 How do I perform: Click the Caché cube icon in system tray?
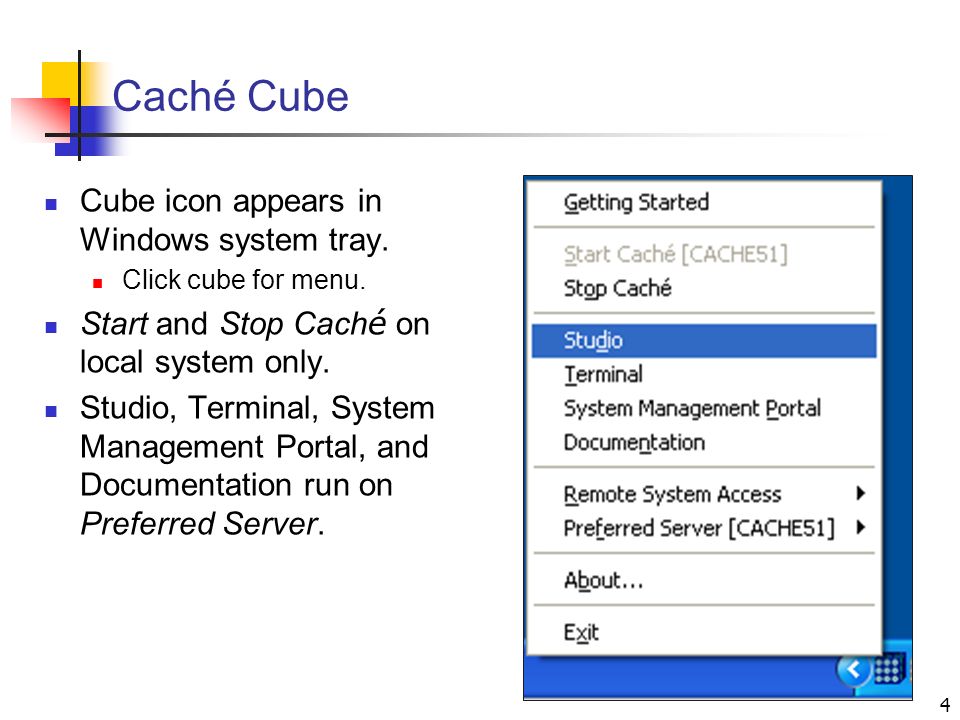(889, 669)
